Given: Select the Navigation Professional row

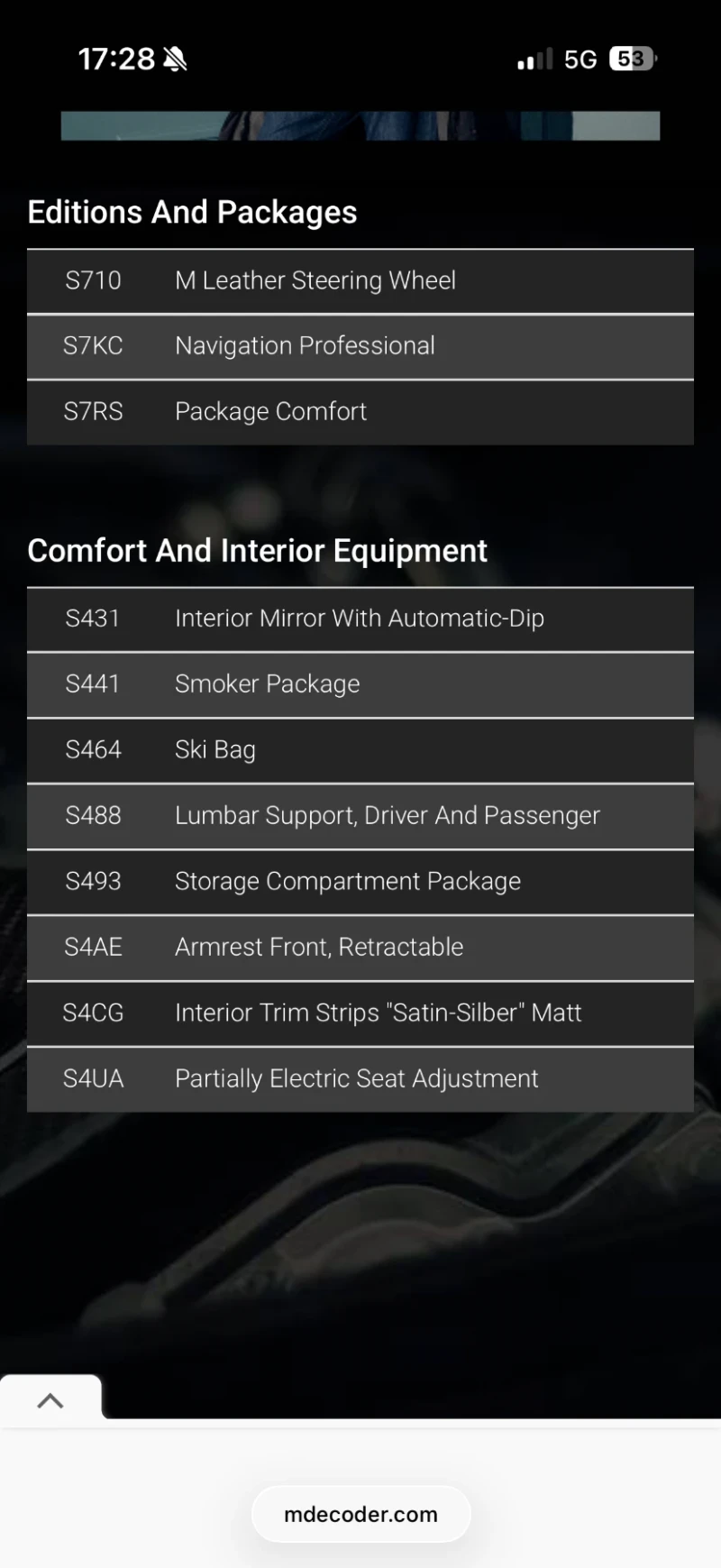Looking at the screenshot, I should click(x=360, y=346).
